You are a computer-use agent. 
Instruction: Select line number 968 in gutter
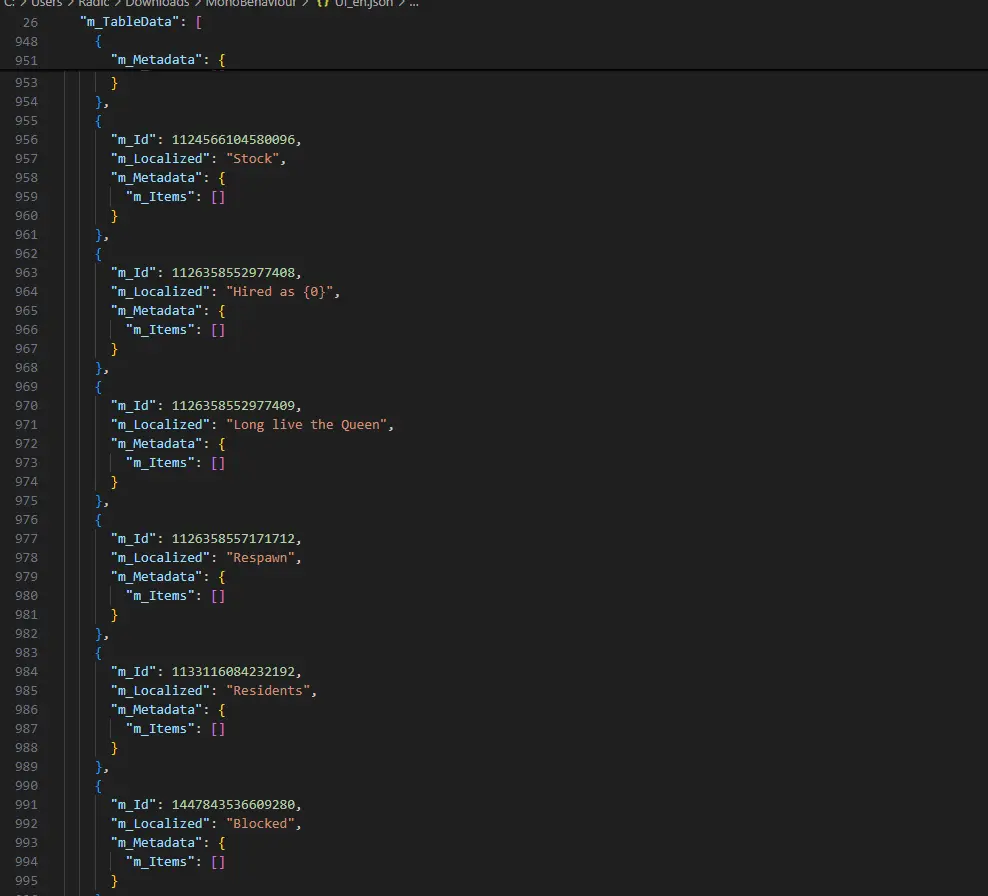pyautogui.click(x=26, y=367)
